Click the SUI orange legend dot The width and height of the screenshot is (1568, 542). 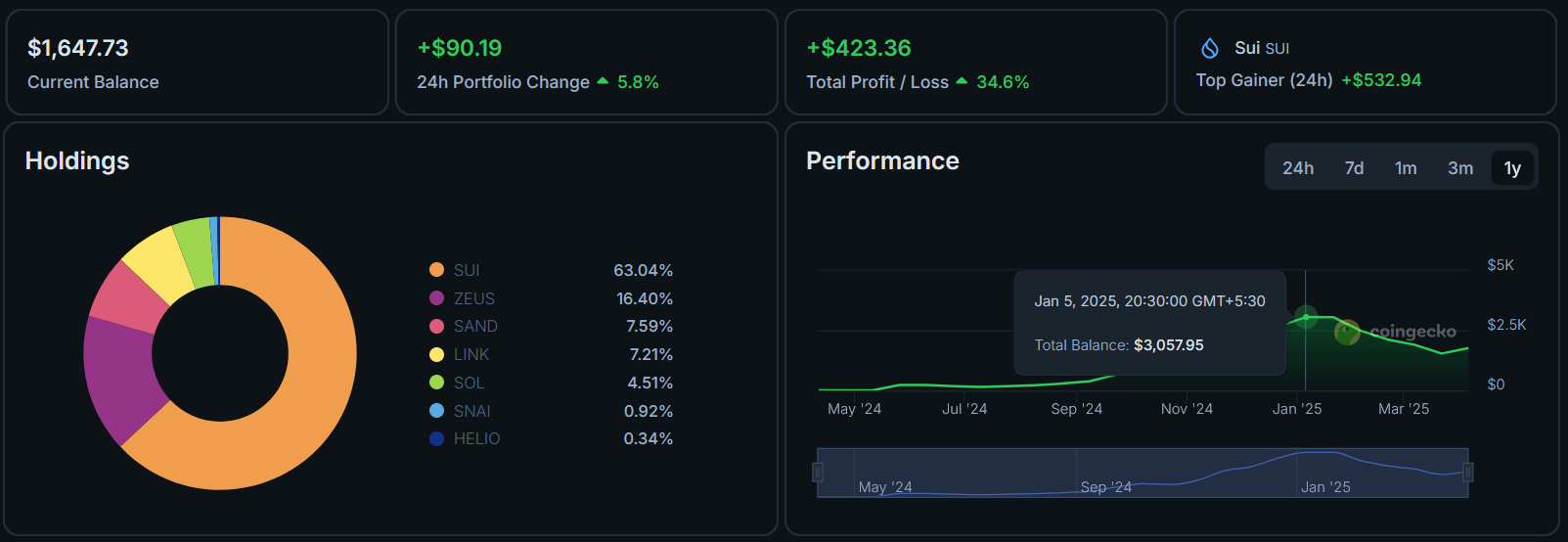click(436, 270)
